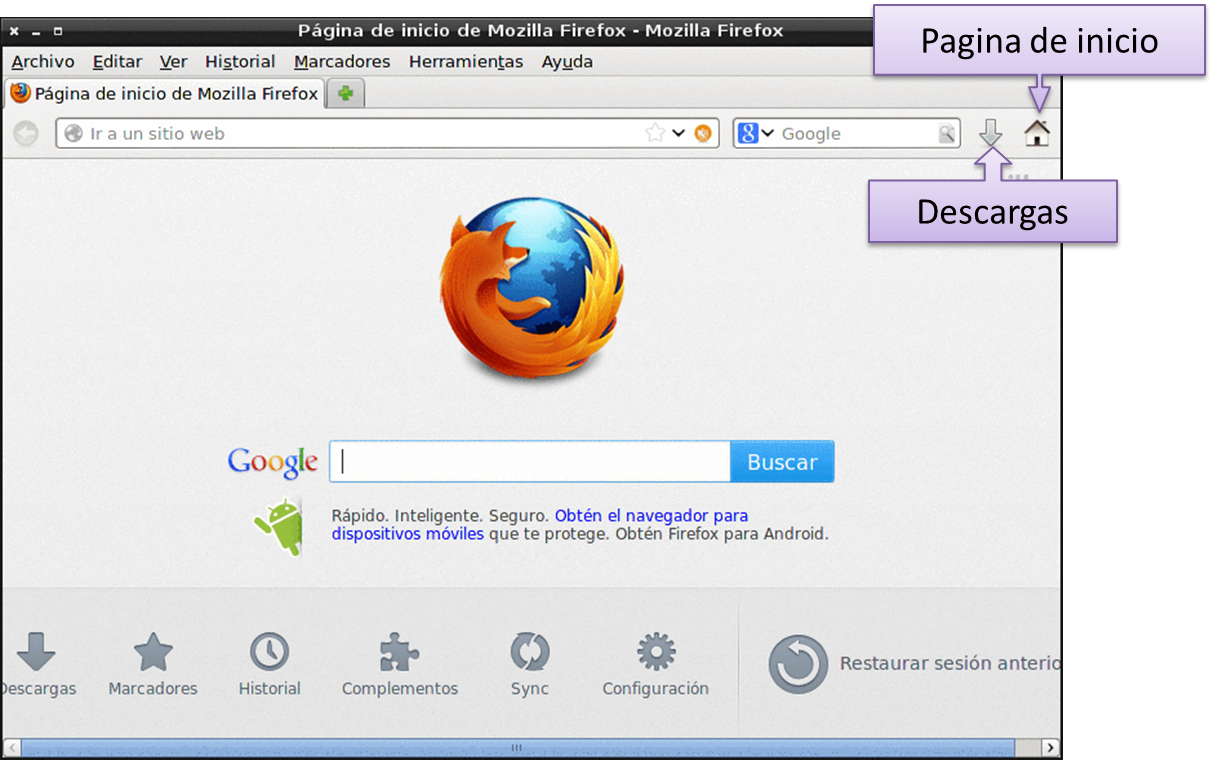Viewport: 1213px width, 760px height.
Task: Click the Buscar button
Action: pyautogui.click(x=782, y=462)
